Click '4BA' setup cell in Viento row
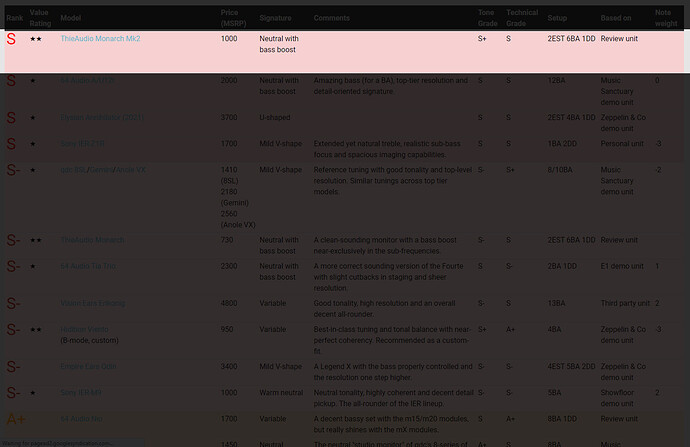The width and height of the screenshot is (690, 447). point(554,330)
